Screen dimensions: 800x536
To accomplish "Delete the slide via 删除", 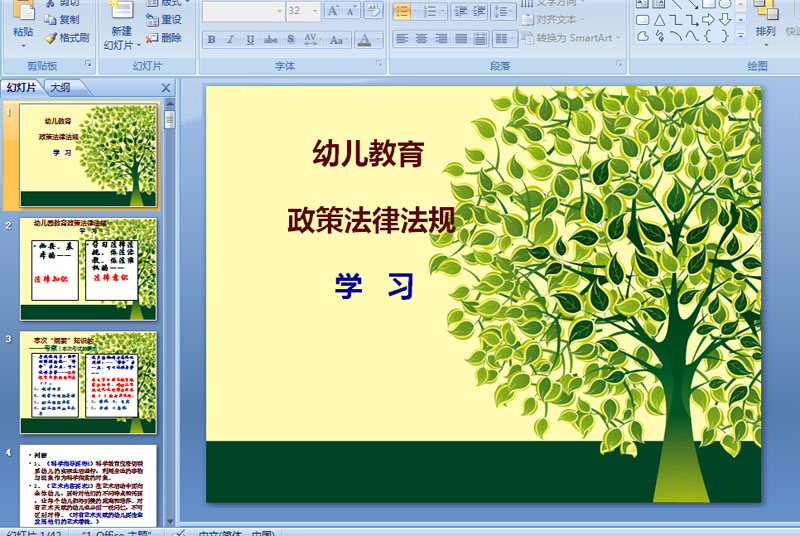I will tap(163, 38).
